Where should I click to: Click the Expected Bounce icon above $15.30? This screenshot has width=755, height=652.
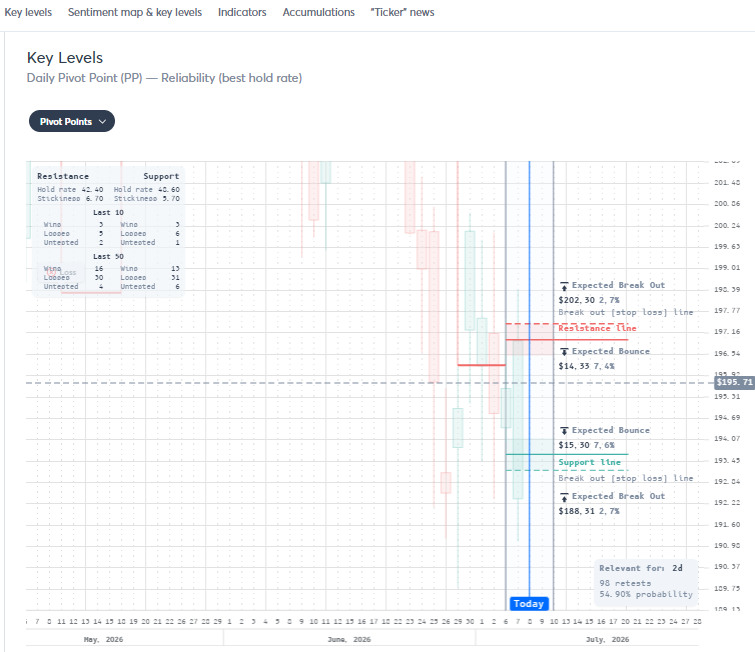(x=564, y=431)
